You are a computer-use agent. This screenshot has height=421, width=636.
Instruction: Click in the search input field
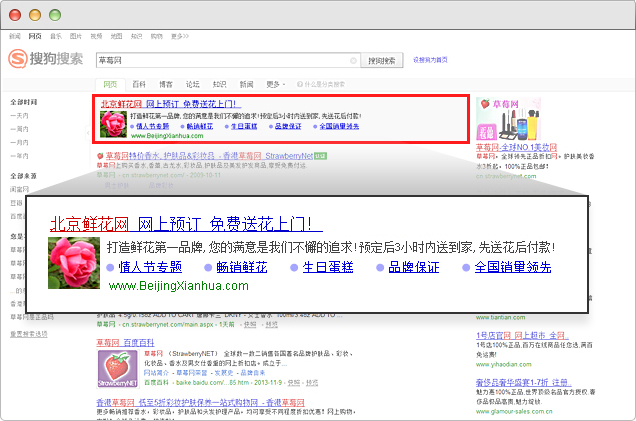[x=220, y=60]
